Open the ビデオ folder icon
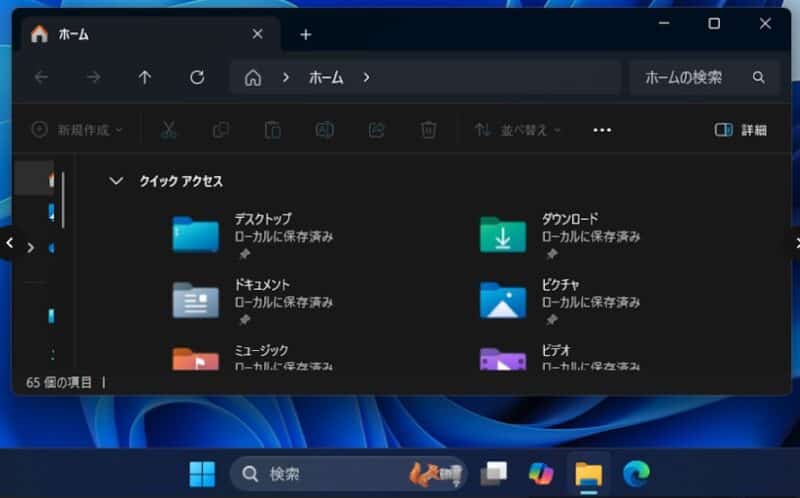Viewport: 800px width, 498px height. coord(503,359)
